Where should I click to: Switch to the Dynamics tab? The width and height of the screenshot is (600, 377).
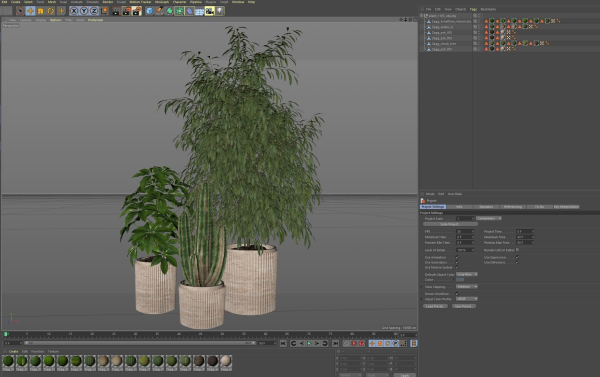486,207
